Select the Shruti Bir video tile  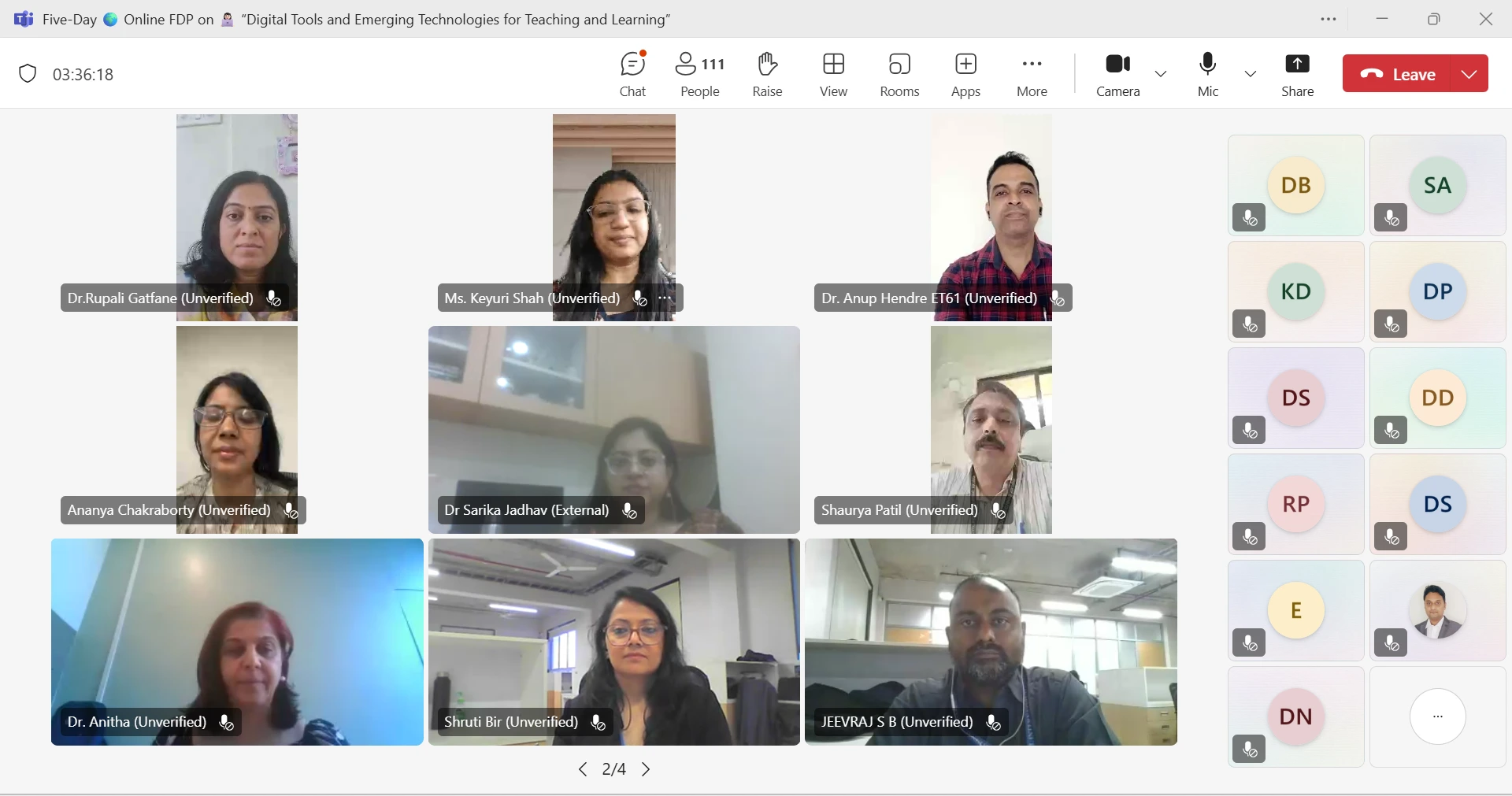click(x=614, y=630)
